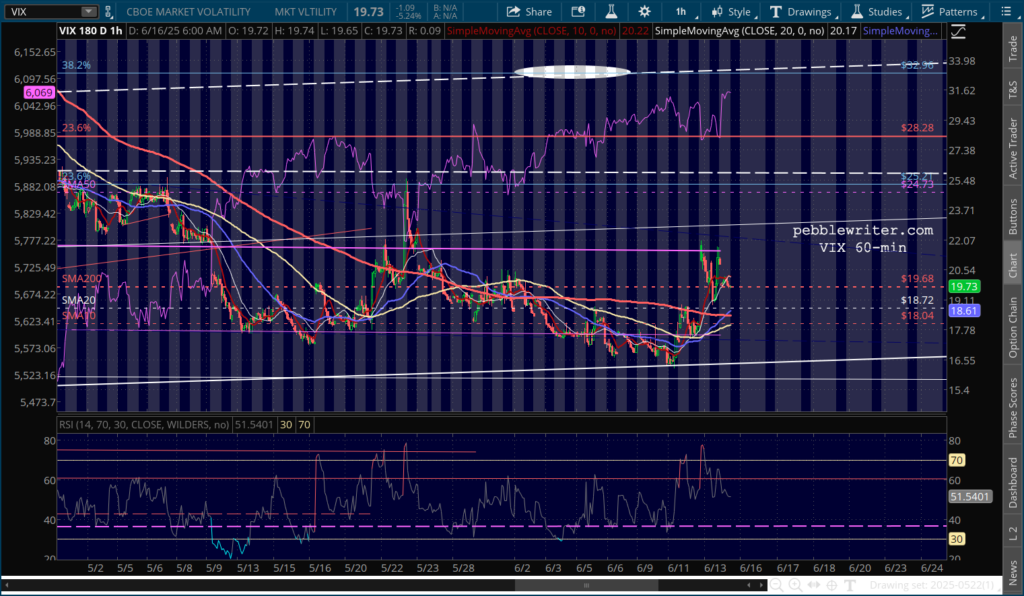Change the 1h timeframe selector
The image size is (1024, 596).
point(680,12)
